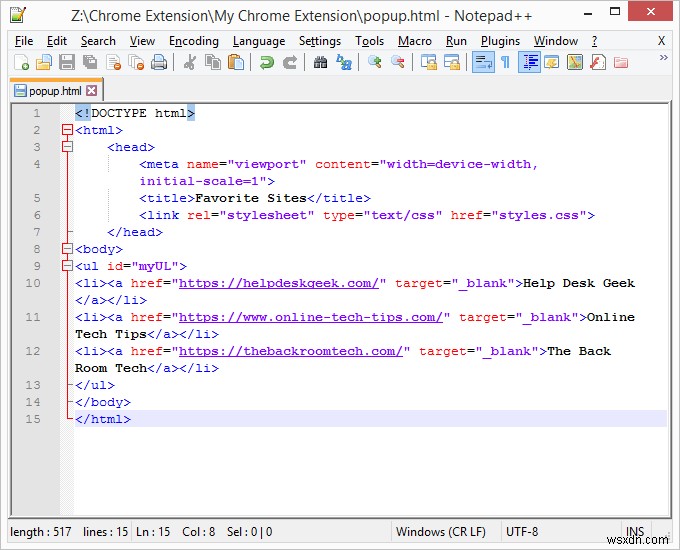Open the Run menu
The height and width of the screenshot is (550, 680).
click(456, 41)
